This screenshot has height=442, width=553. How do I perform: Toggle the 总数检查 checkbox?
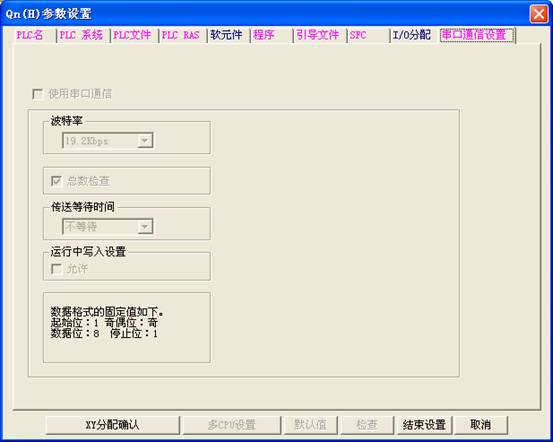tap(56, 181)
